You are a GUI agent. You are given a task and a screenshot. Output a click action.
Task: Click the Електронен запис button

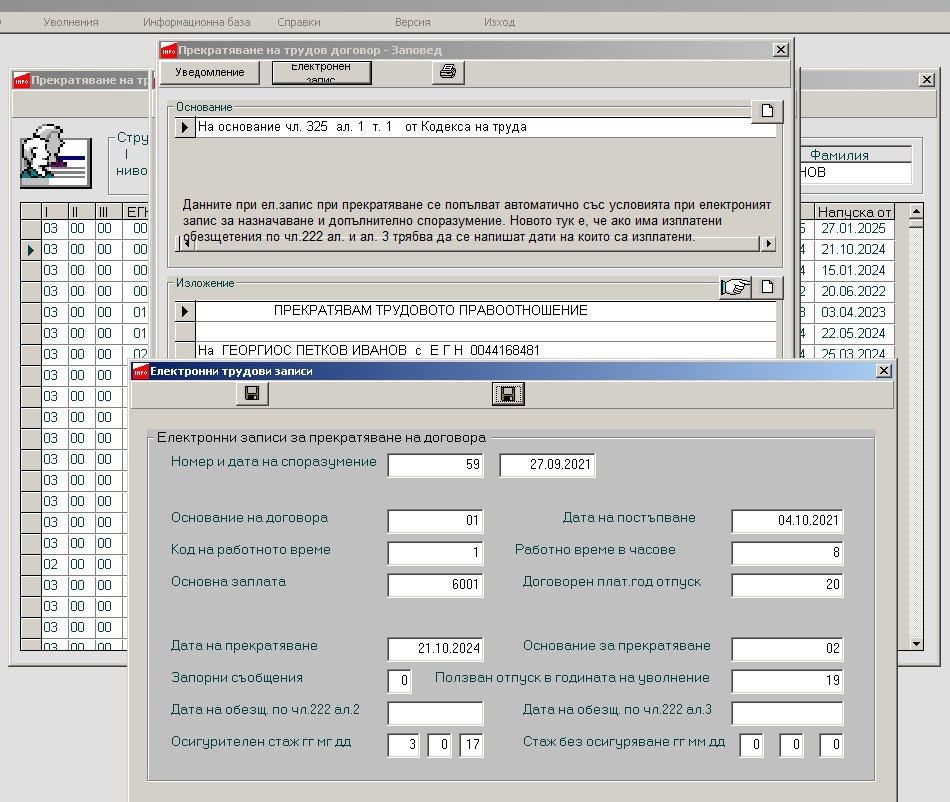(x=321, y=73)
